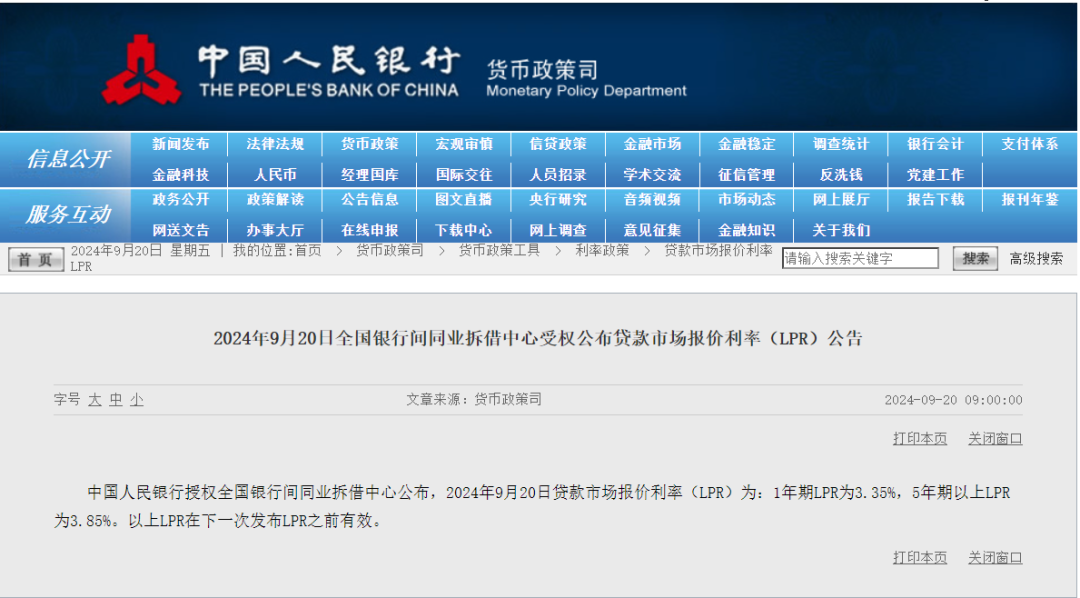Open the 新闻发布 menu item
This screenshot has height=598, width=1080.
point(181,143)
